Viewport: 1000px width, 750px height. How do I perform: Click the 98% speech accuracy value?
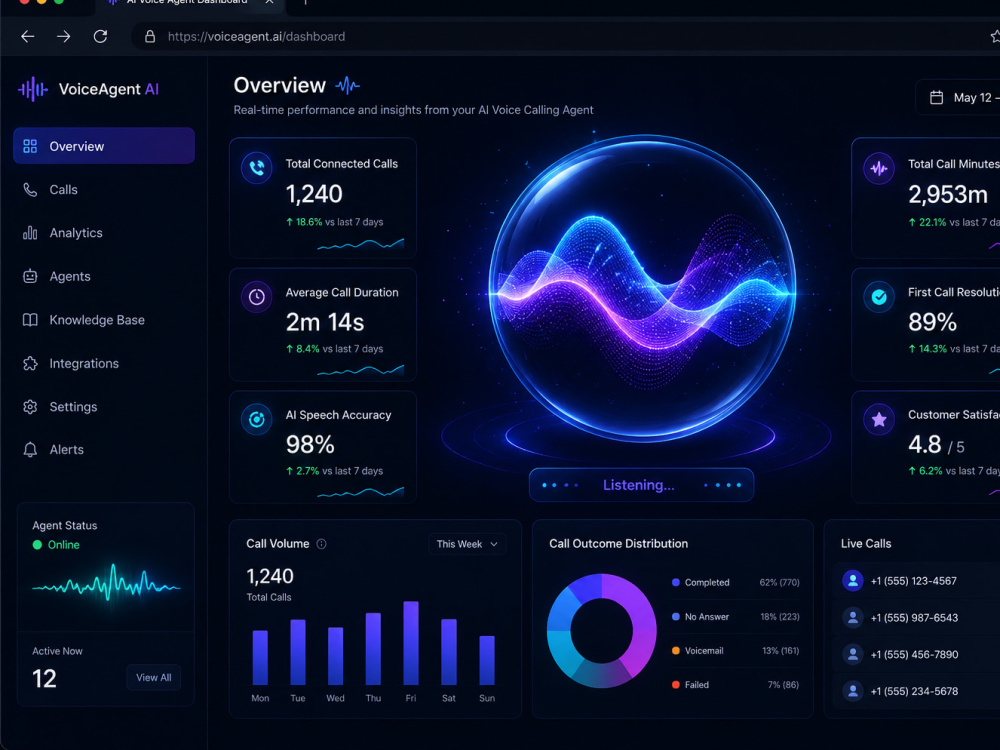point(310,445)
